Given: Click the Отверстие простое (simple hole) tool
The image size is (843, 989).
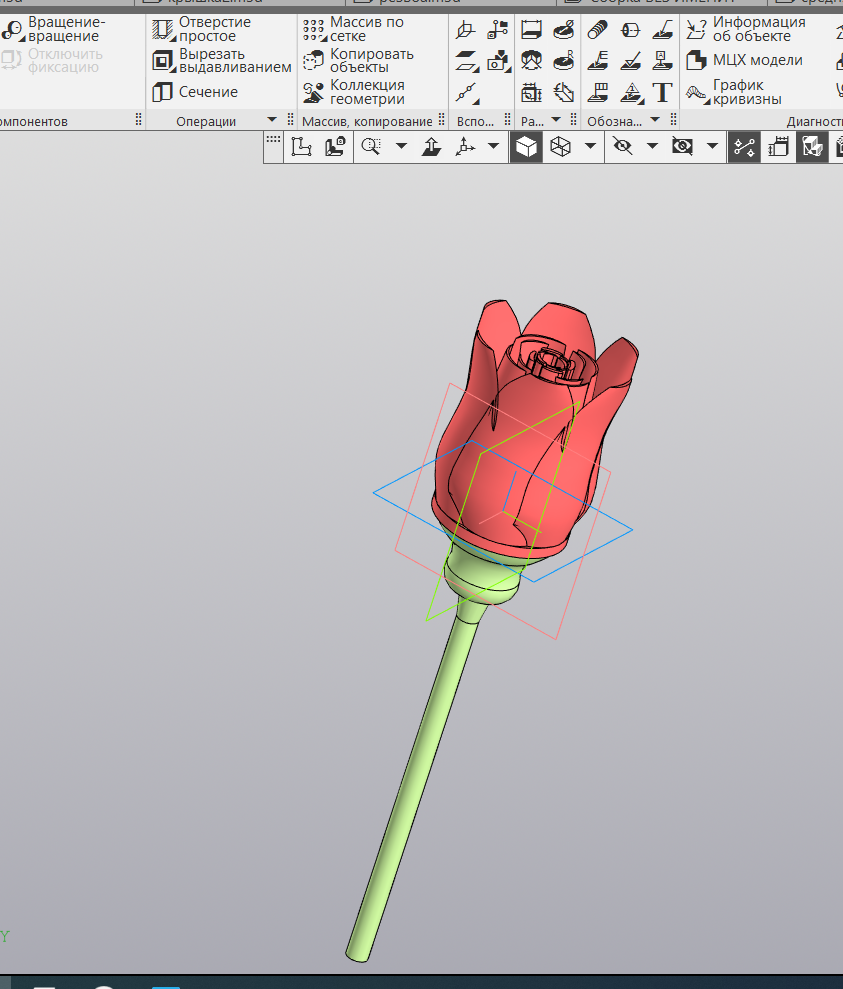Looking at the screenshot, I should [213, 29].
